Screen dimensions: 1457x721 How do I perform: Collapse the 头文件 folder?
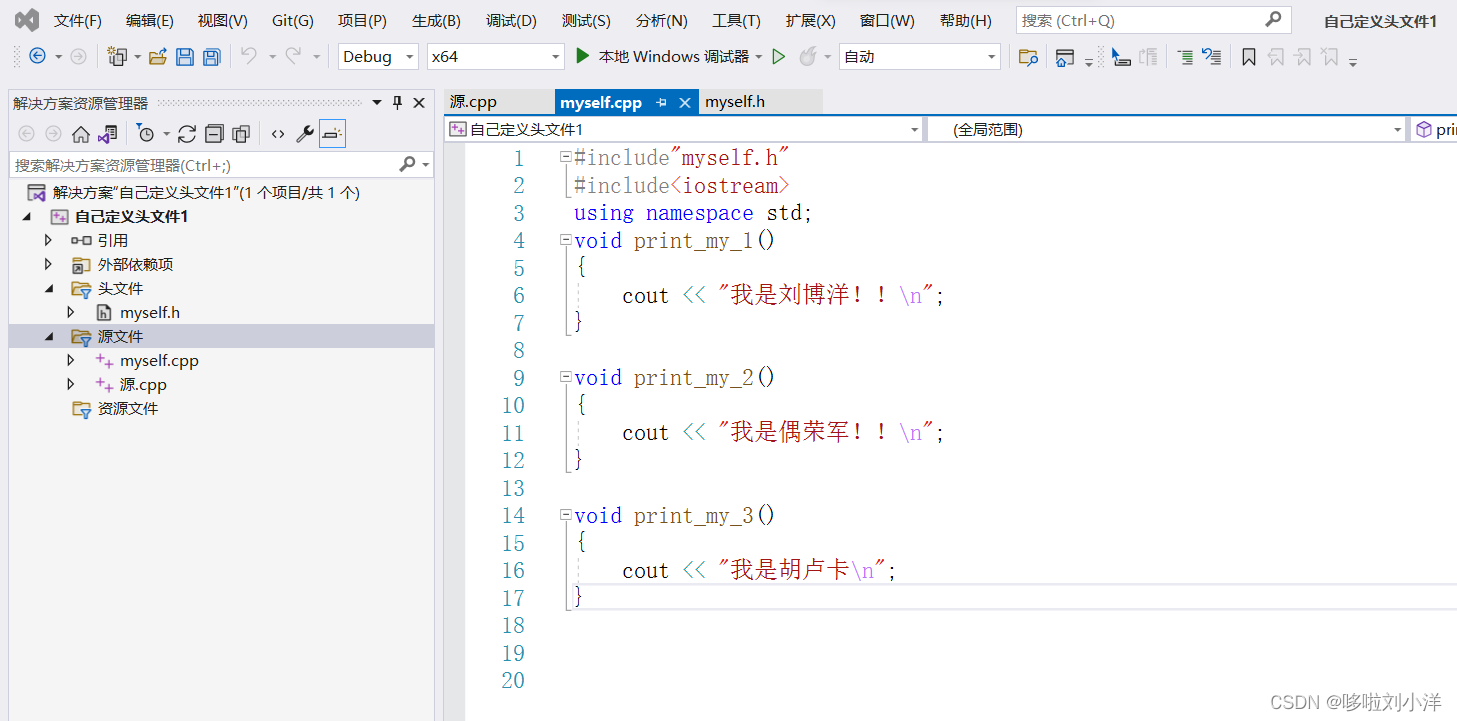(48, 288)
